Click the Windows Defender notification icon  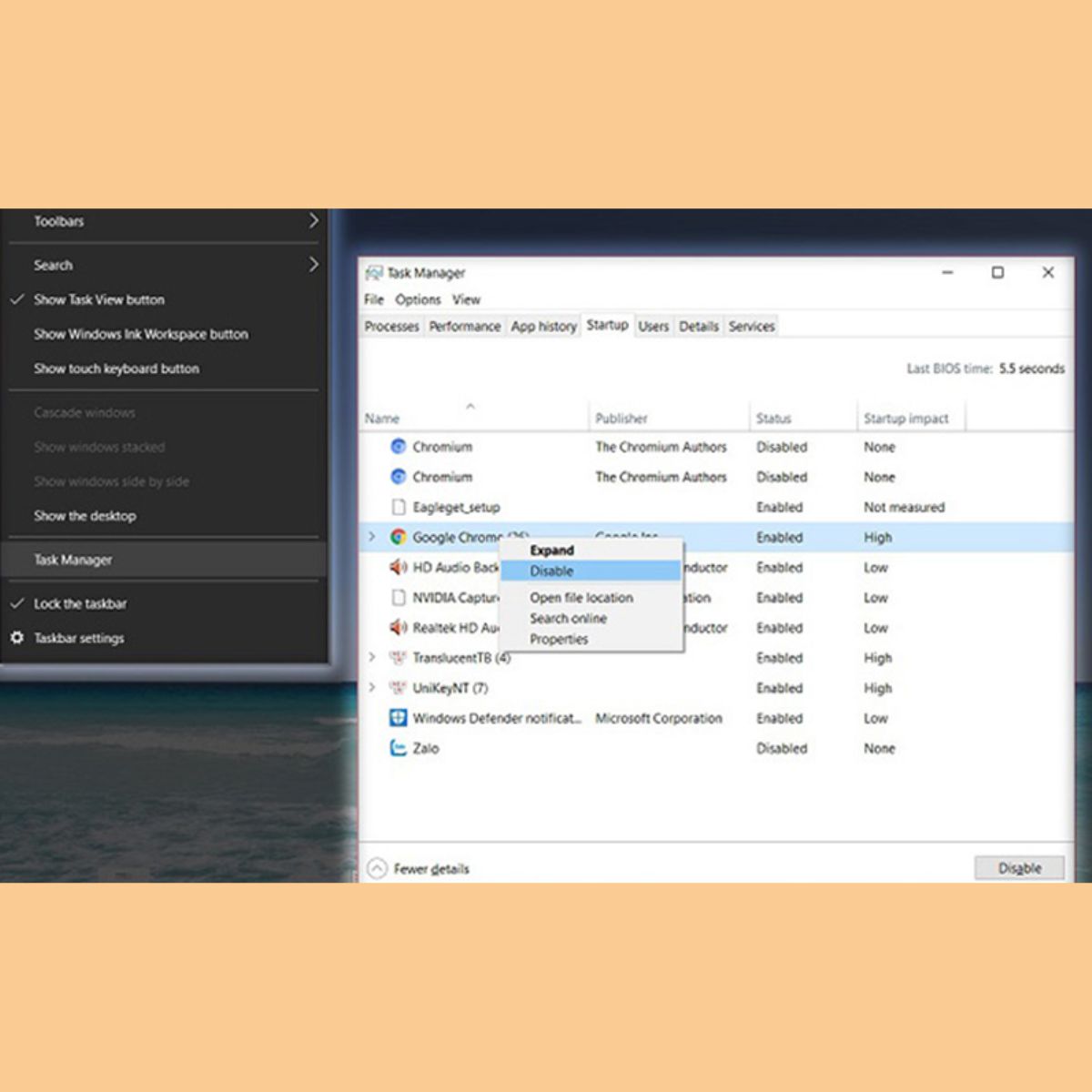coord(398,718)
